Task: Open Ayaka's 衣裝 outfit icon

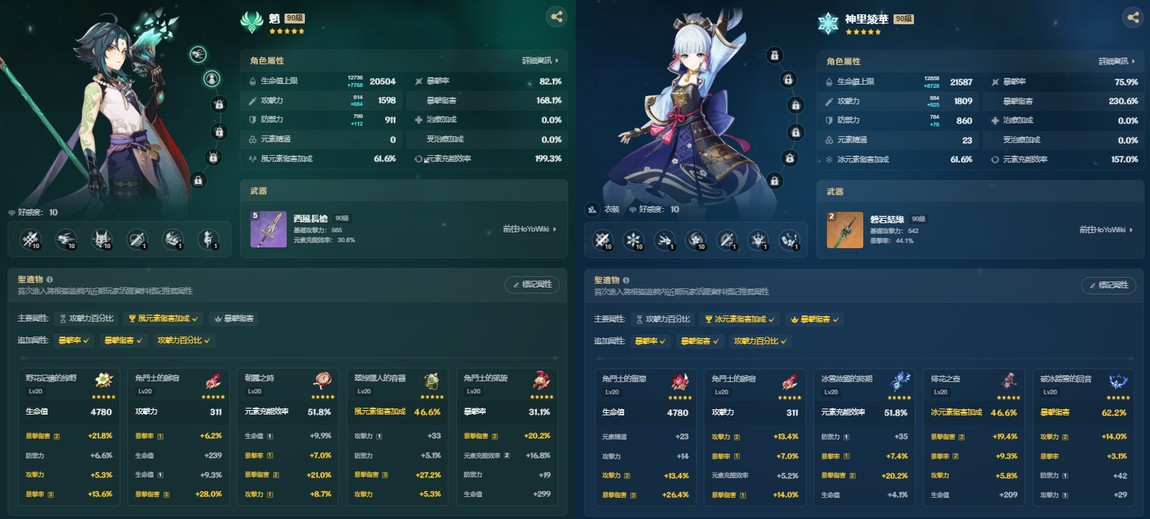Action: [x=593, y=209]
